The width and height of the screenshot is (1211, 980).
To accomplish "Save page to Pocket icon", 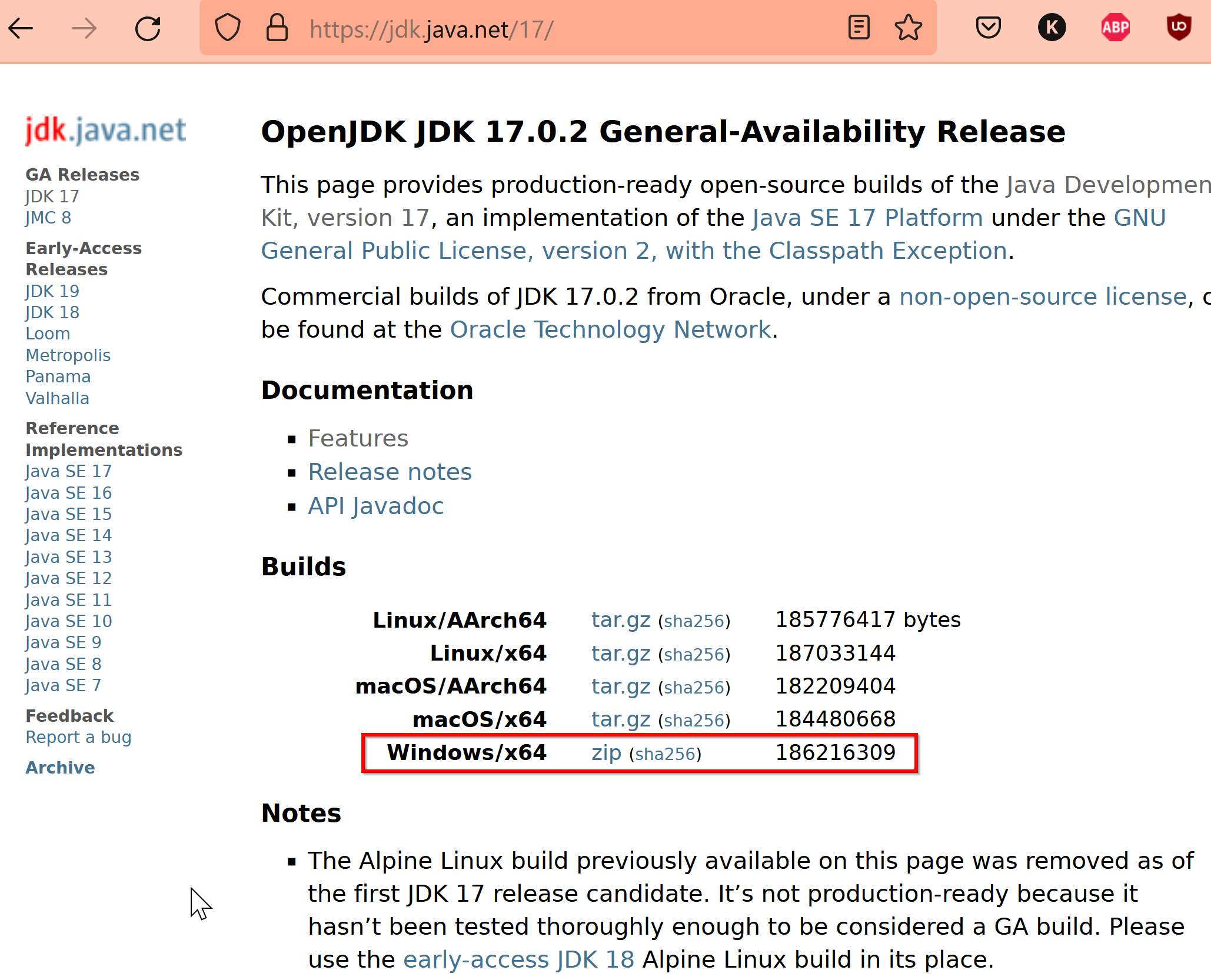I will click(989, 28).
